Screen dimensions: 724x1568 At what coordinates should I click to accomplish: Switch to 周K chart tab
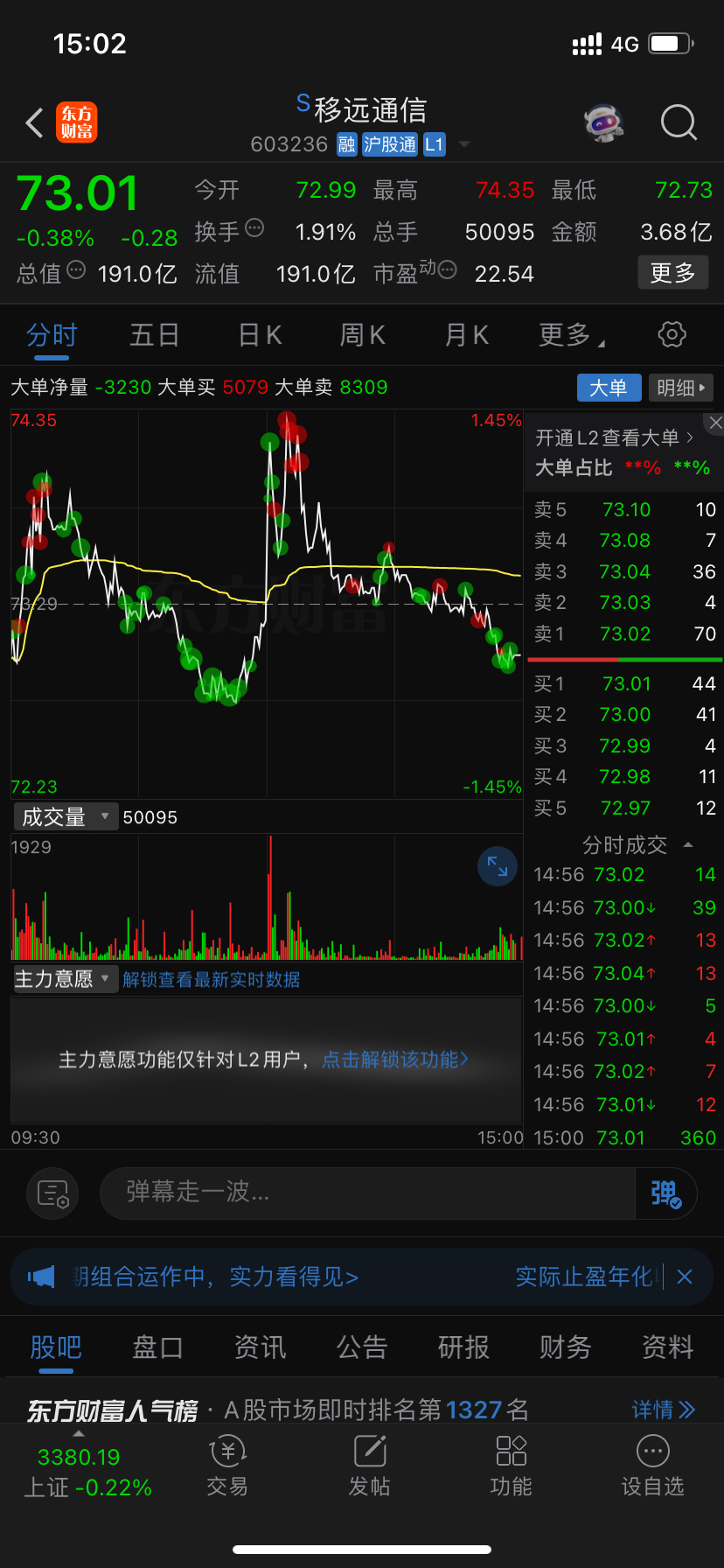click(x=362, y=335)
